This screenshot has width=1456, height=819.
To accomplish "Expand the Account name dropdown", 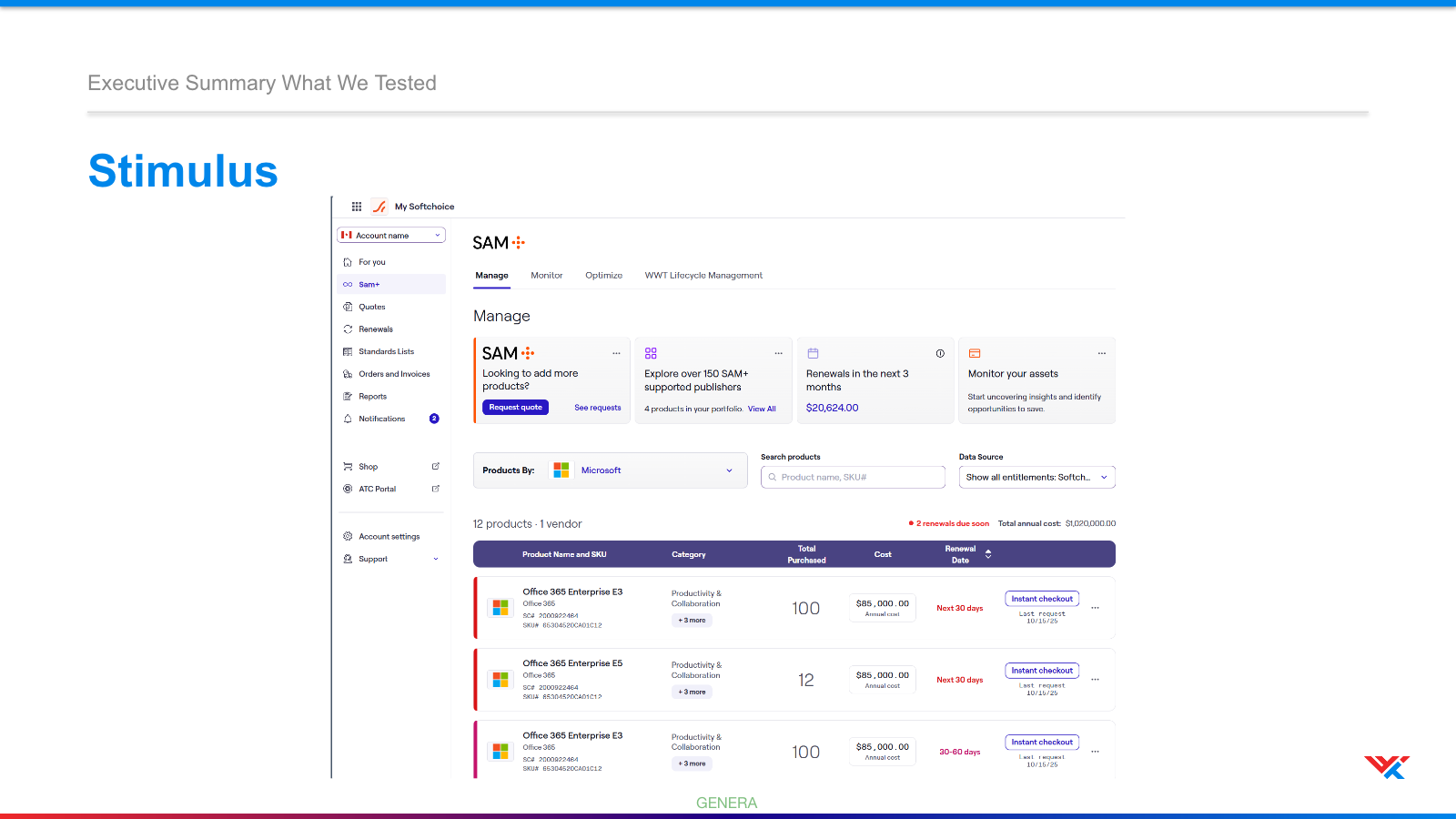I will tap(391, 235).
